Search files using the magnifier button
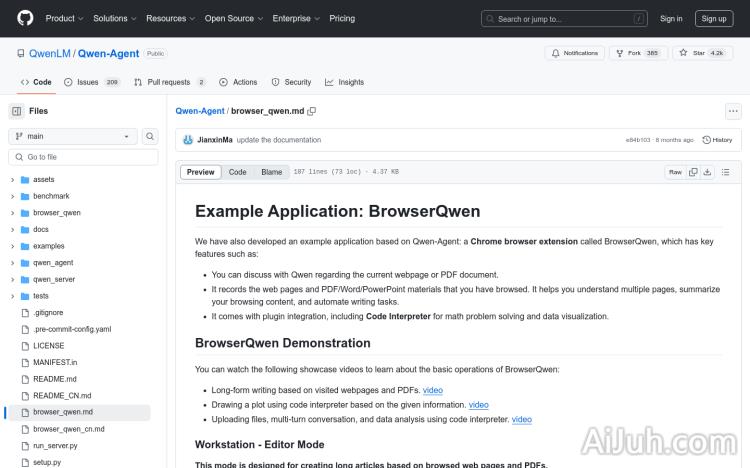Screen dimensions: 750x468 click(150, 136)
